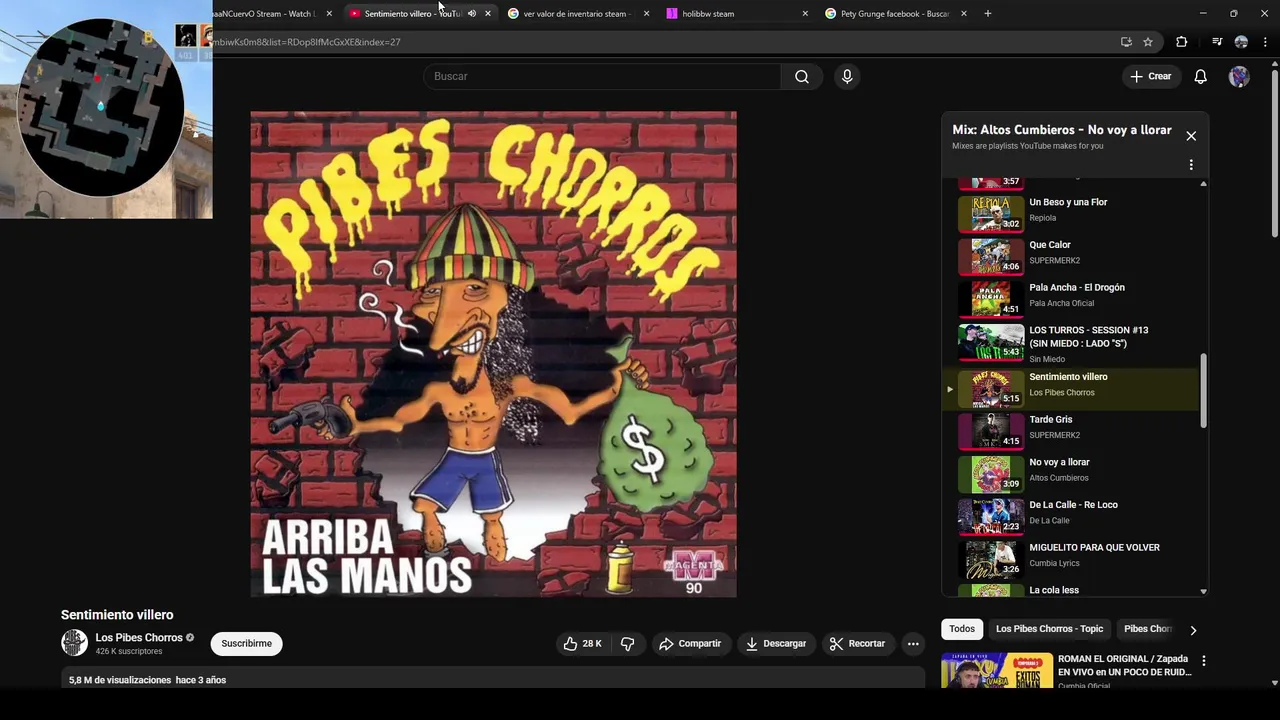Clip the video with the Recortar button
This screenshot has height=720, width=1280.
[x=858, y=644]
